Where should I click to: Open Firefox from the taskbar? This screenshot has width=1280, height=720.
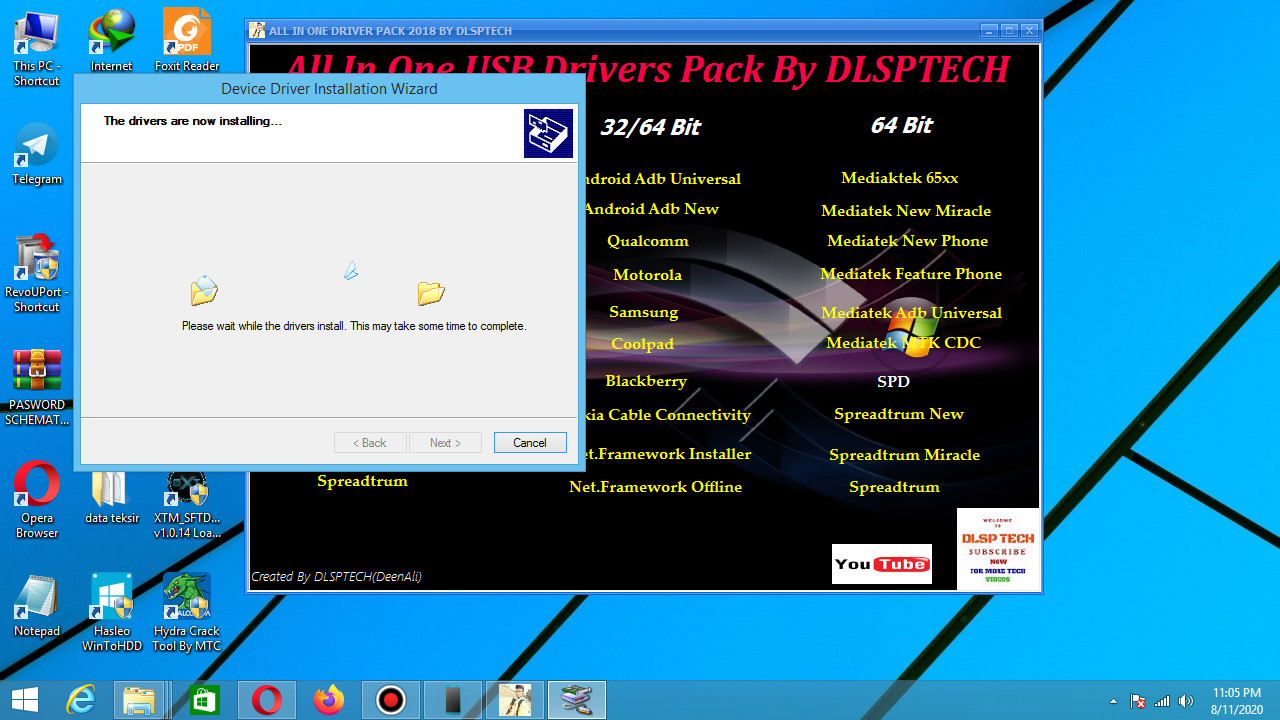328,700
